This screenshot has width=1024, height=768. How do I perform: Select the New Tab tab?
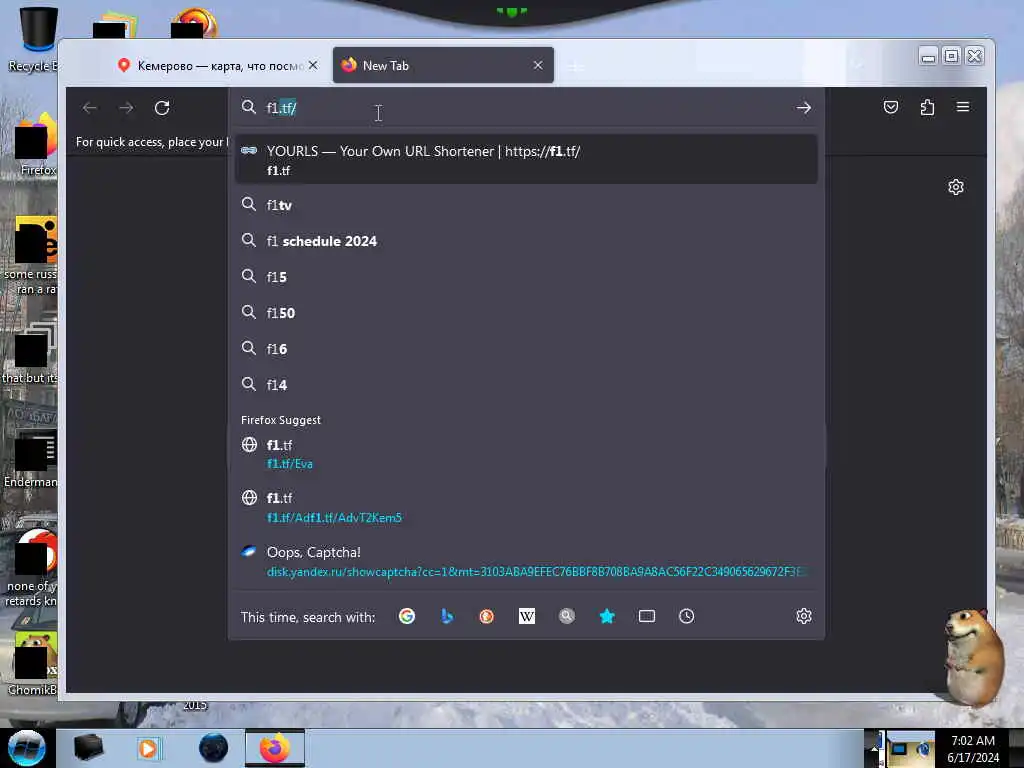click(443, 65)
